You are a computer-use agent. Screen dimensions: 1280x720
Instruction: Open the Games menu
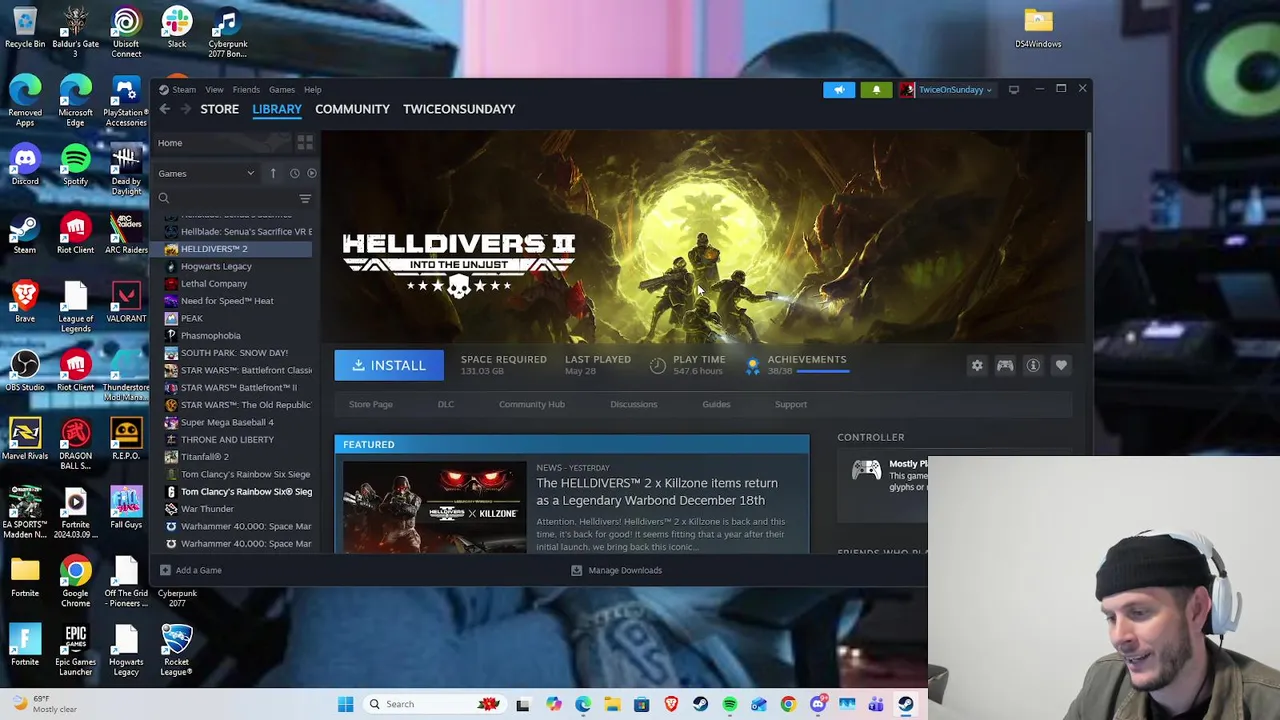point(282,90)
